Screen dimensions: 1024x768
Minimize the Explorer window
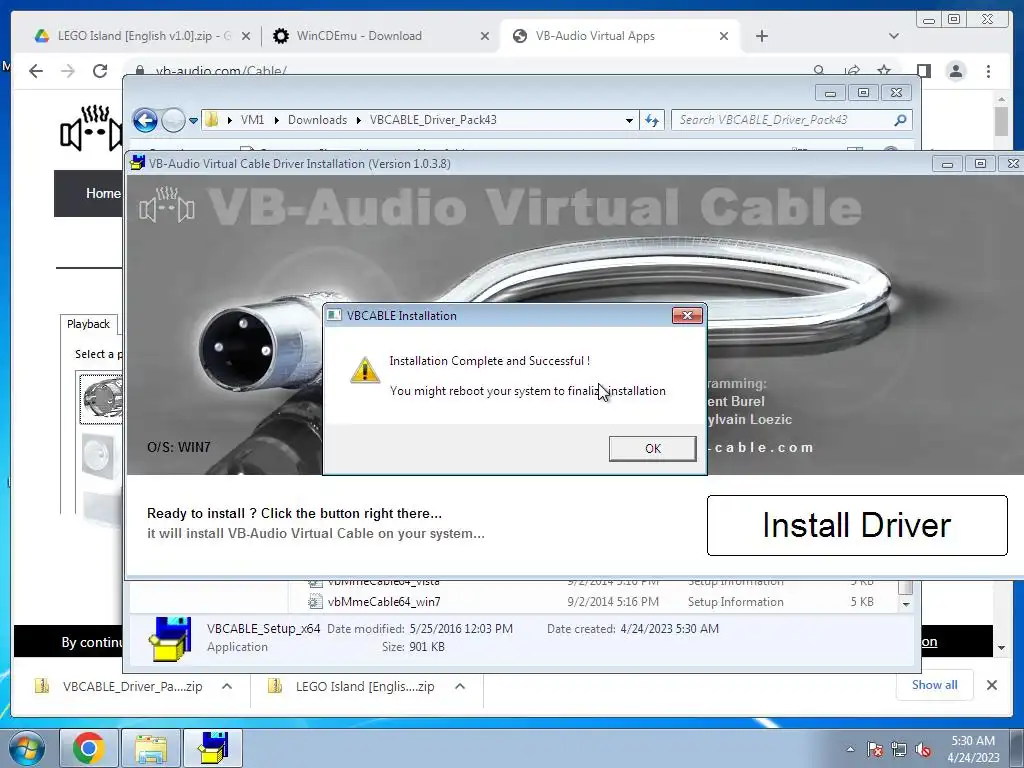[x=831, y=93]
